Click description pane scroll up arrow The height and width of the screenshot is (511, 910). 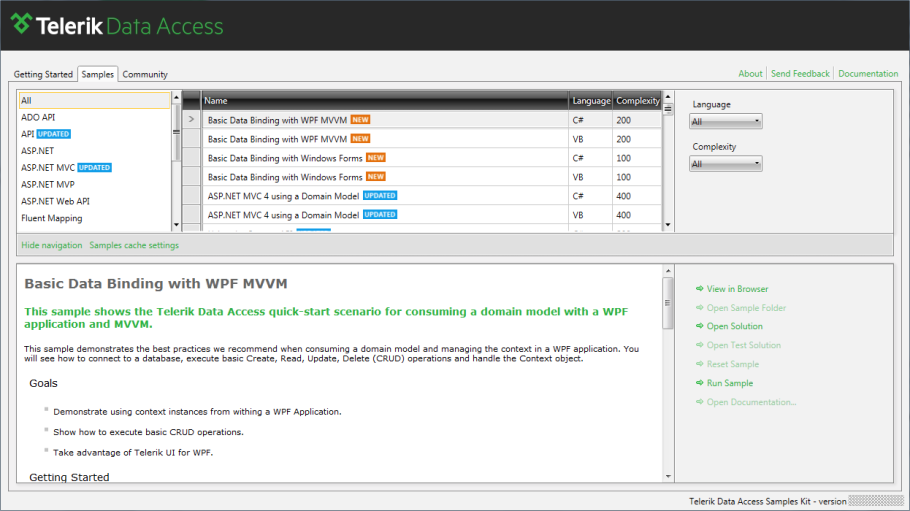click(668, 271)
